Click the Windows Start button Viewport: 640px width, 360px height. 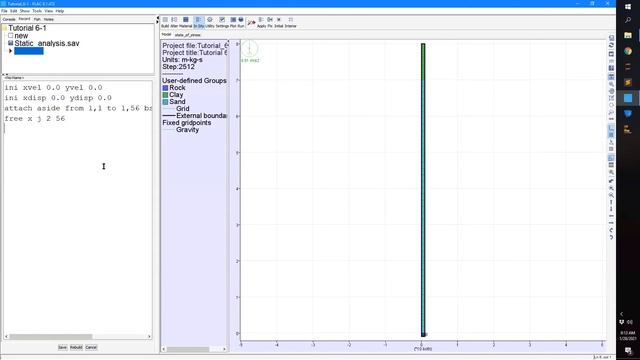[x=628, y=7]
